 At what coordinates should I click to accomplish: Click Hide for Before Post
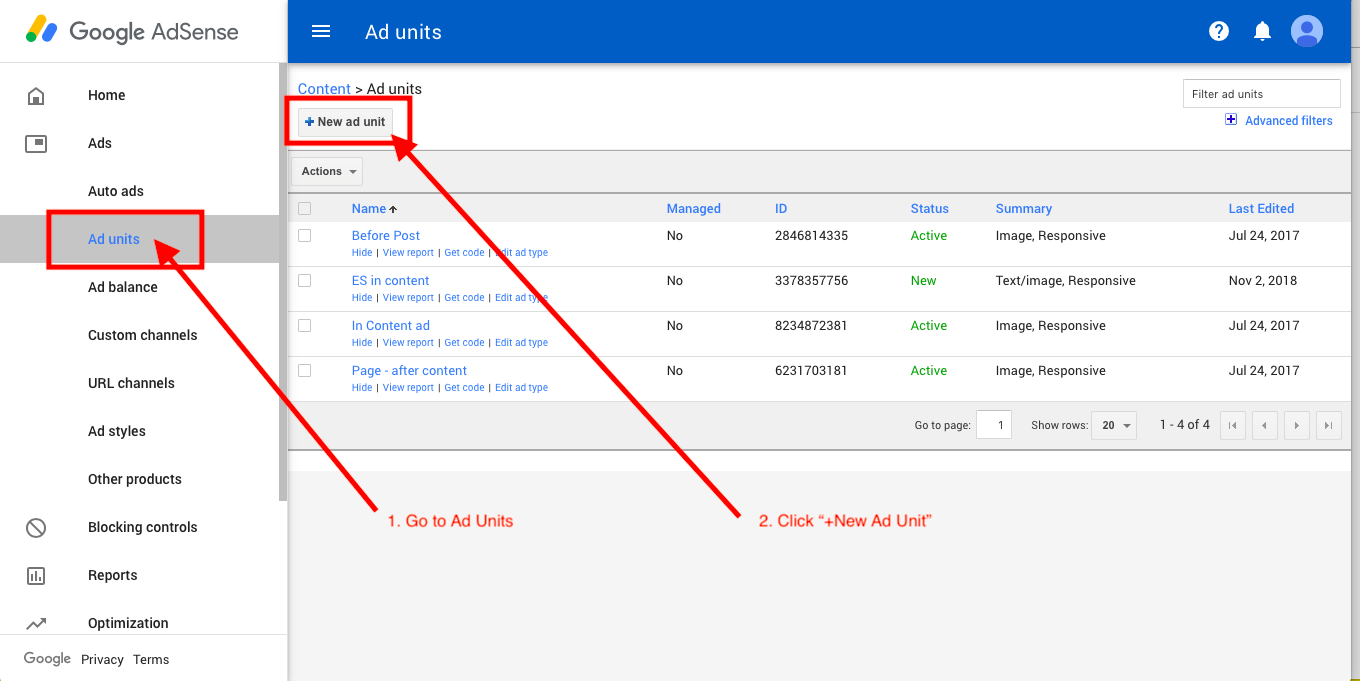tap(362, 253)
